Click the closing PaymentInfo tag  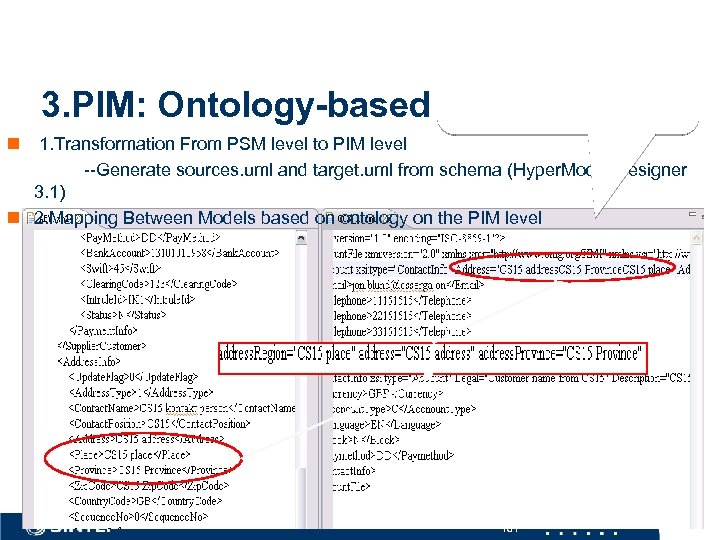tap(103, 330)
